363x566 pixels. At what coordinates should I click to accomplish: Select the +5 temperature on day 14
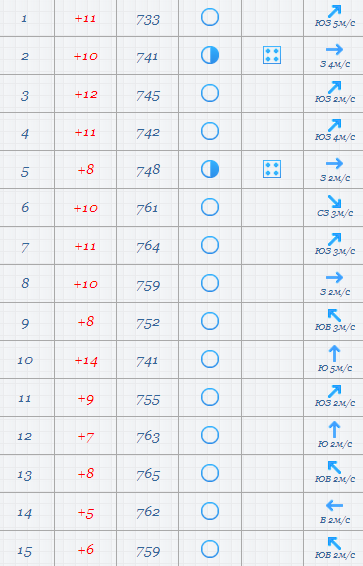pos(86,513)
